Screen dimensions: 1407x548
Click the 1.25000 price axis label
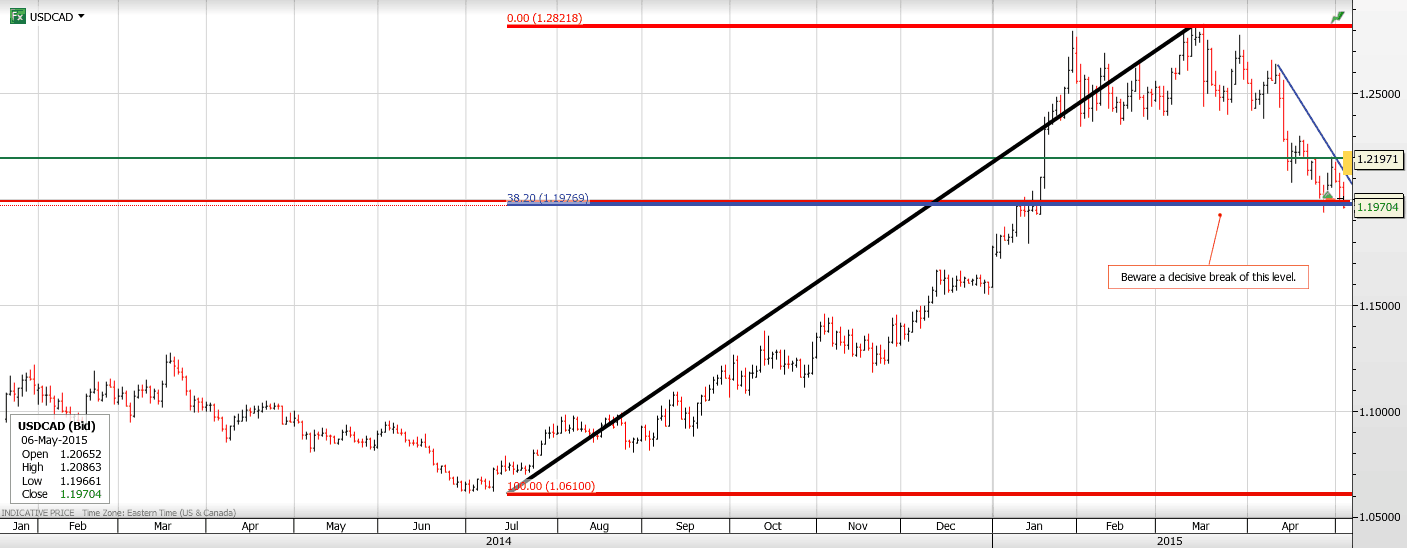(x=1378, y=94)
